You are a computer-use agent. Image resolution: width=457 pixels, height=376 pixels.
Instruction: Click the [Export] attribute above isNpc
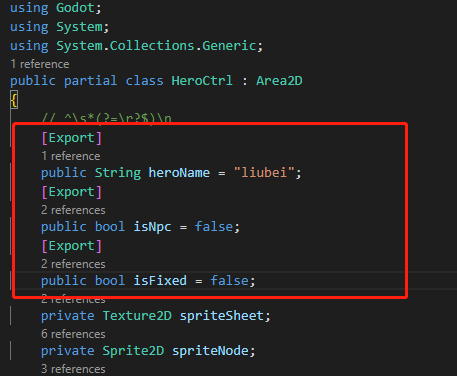coord(72,192)
